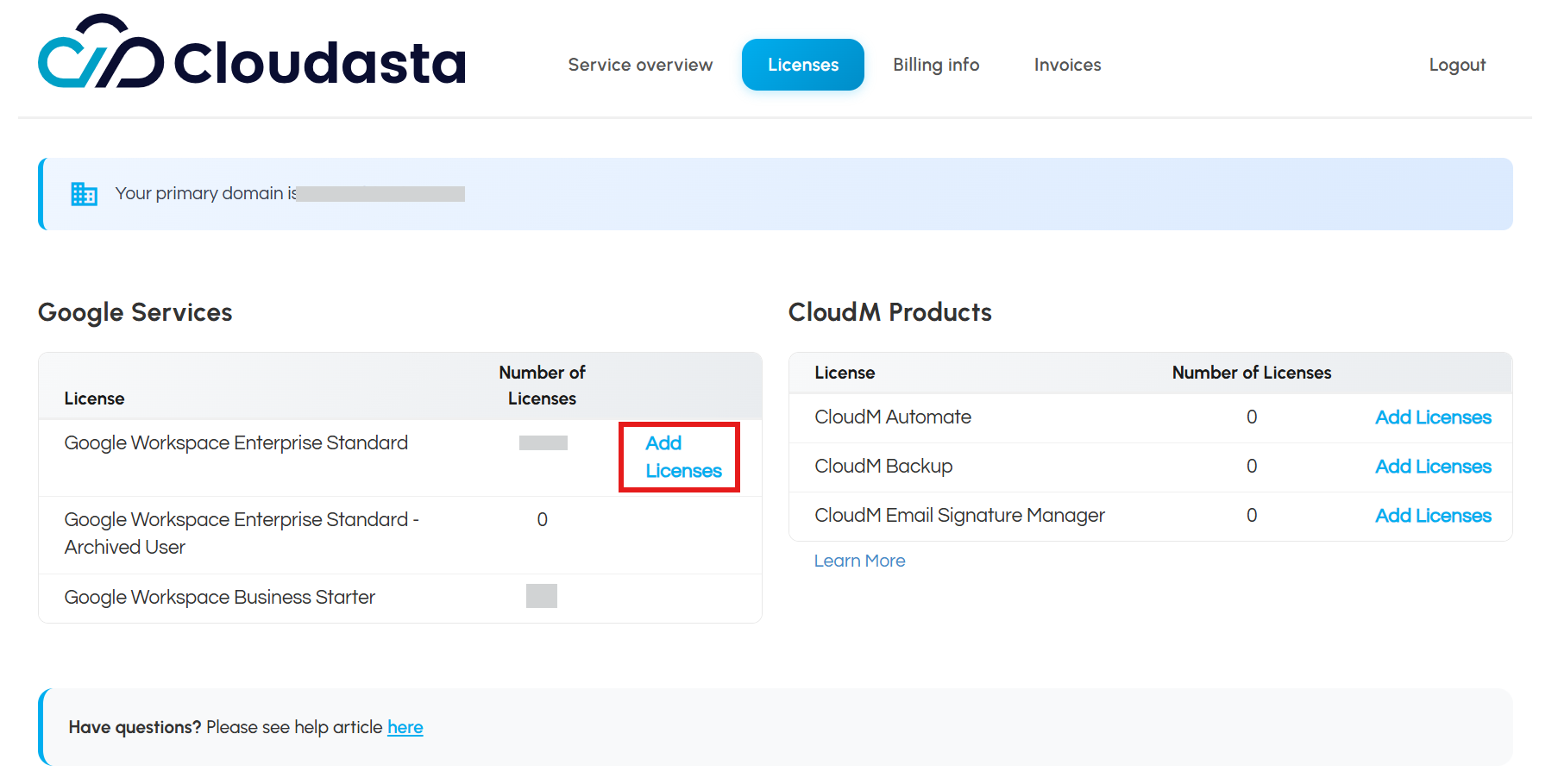Click the Cloudasta cloud logo
This screenshot has width=1558, height=784.
coord(101,53)
